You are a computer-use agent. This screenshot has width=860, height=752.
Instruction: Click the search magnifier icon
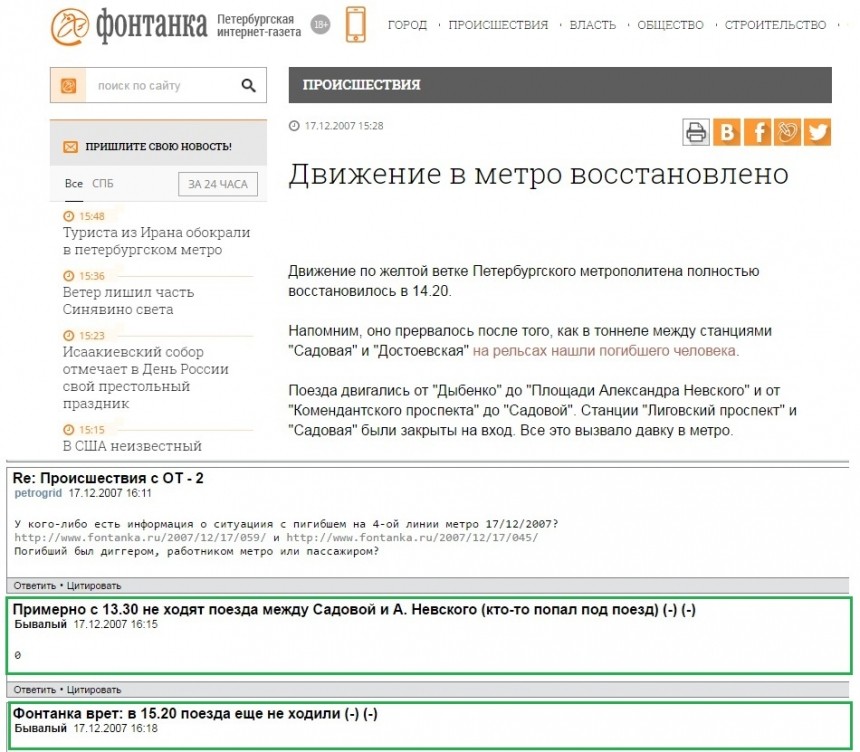click(248, 85)
